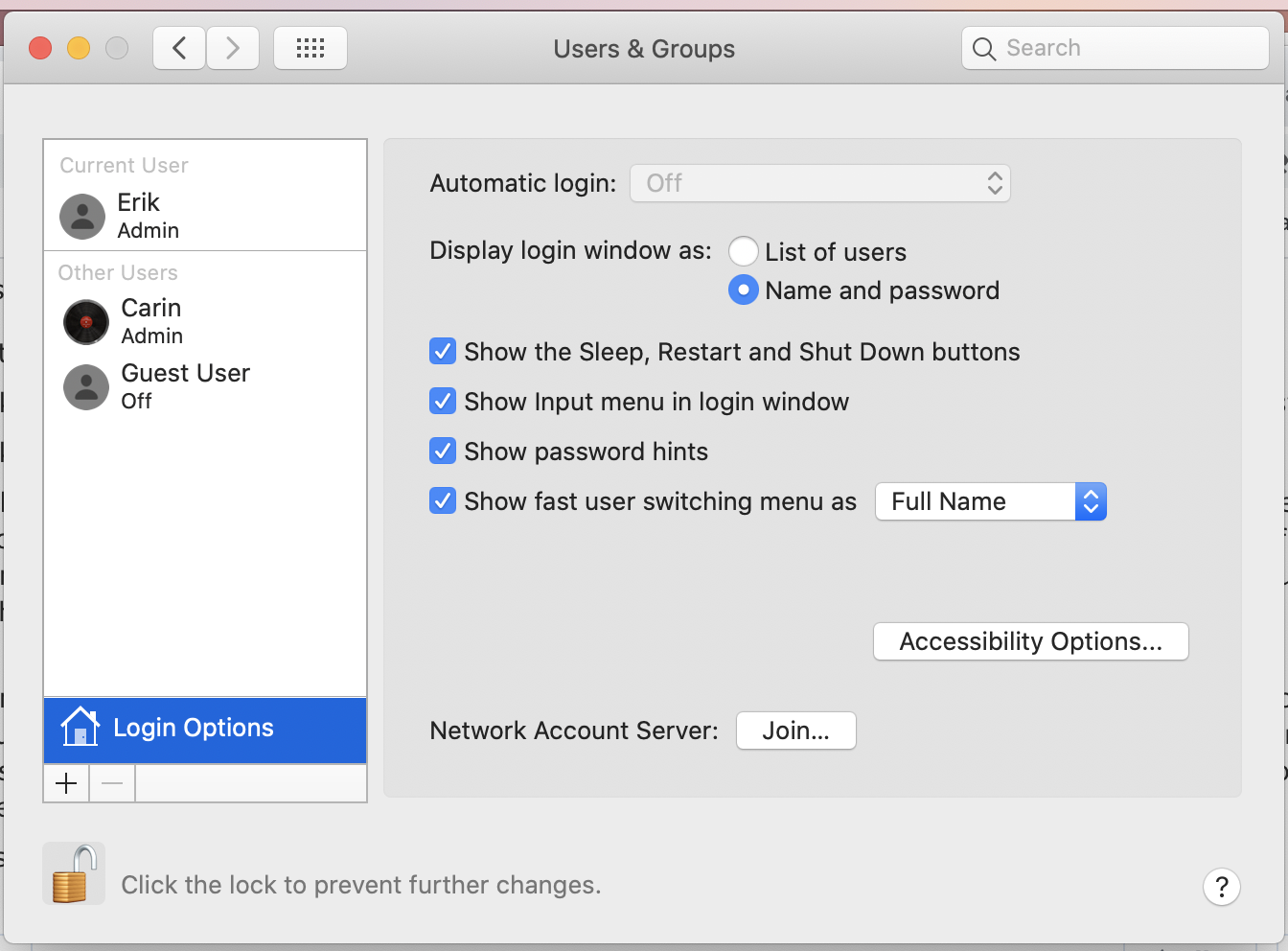Image resolution: width=1288 pixels, height=951 pixels.
Task: Select the Erik Admin user row
Action: pos(205,217)
